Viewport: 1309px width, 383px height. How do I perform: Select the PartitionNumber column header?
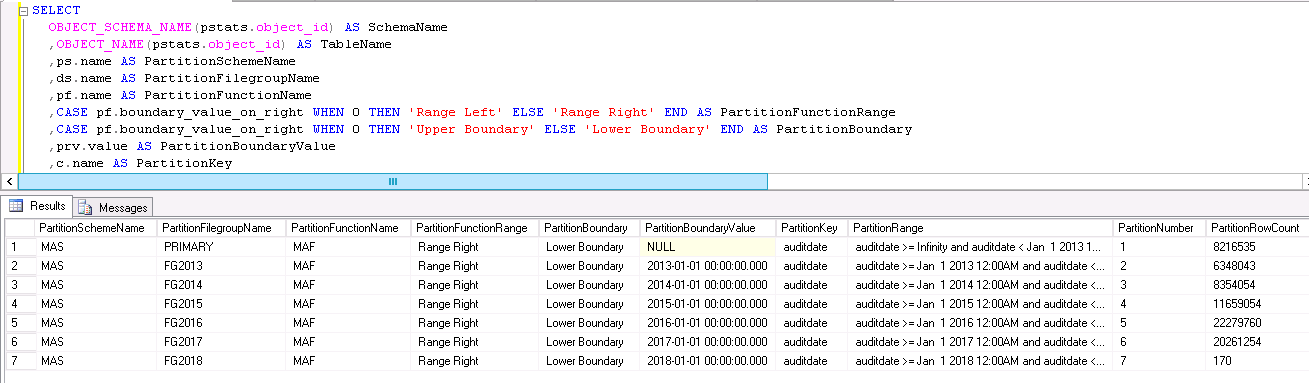[1159, 228]
